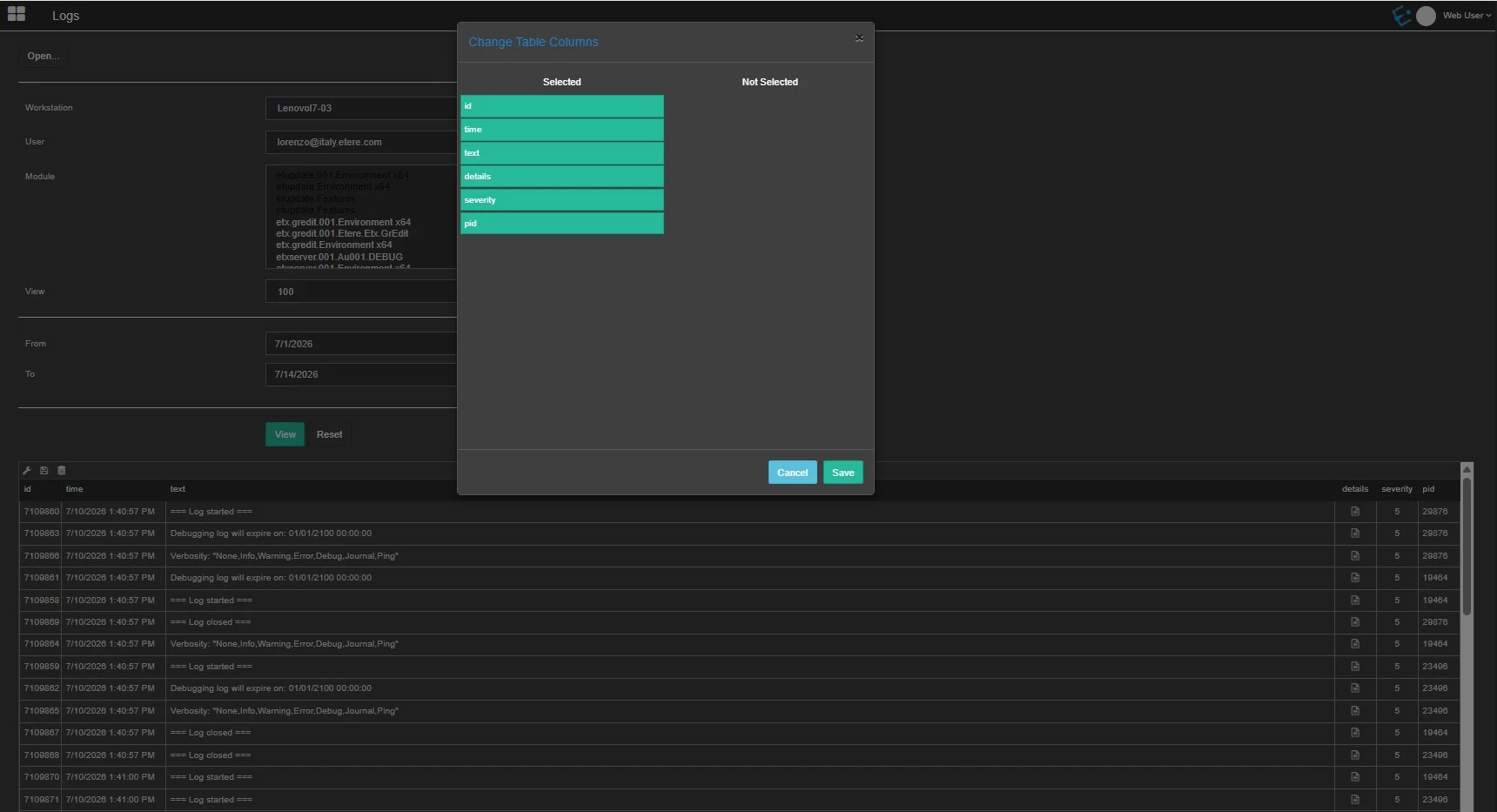Open details icon for row 7109865
The height and width of the screenshot is (812, 1497).
(x=1355, y=711)
